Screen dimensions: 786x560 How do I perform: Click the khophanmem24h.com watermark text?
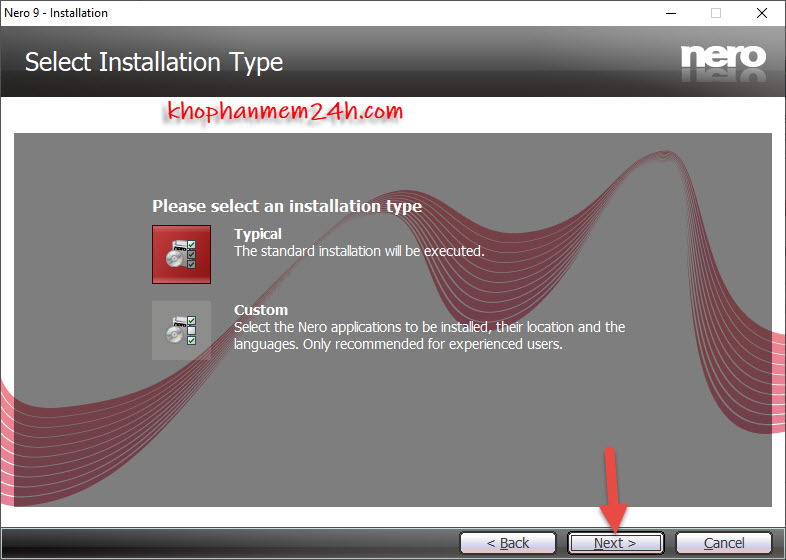click(283, 113)
